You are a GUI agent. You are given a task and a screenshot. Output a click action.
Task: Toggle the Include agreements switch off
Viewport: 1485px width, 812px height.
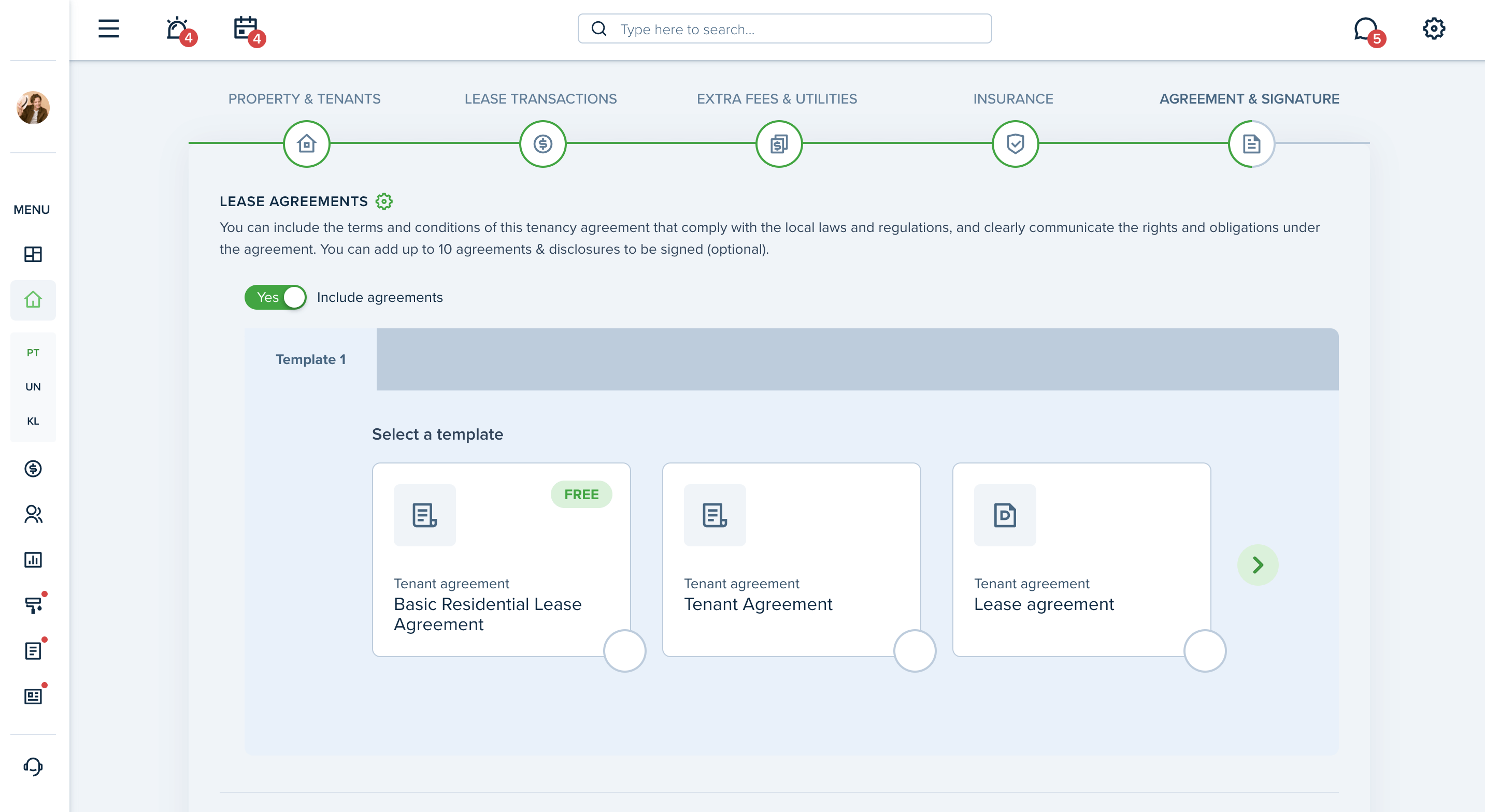(276, 297)
